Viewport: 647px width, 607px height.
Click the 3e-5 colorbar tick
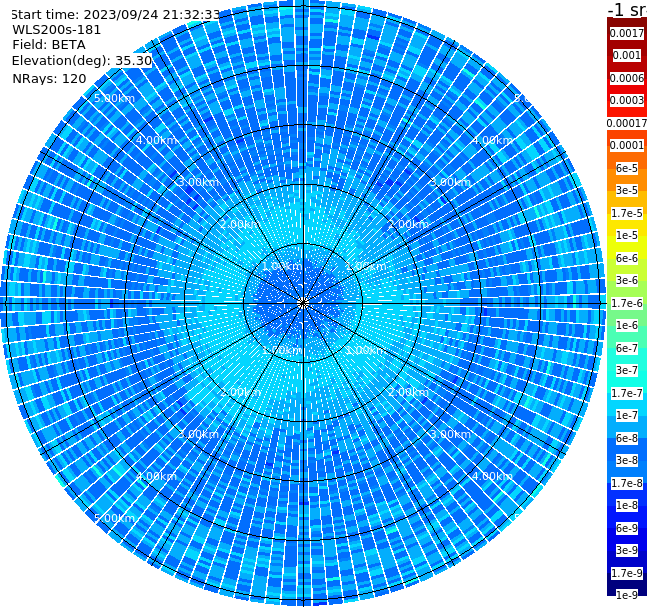pyautogui.click(x=627, y=190)
